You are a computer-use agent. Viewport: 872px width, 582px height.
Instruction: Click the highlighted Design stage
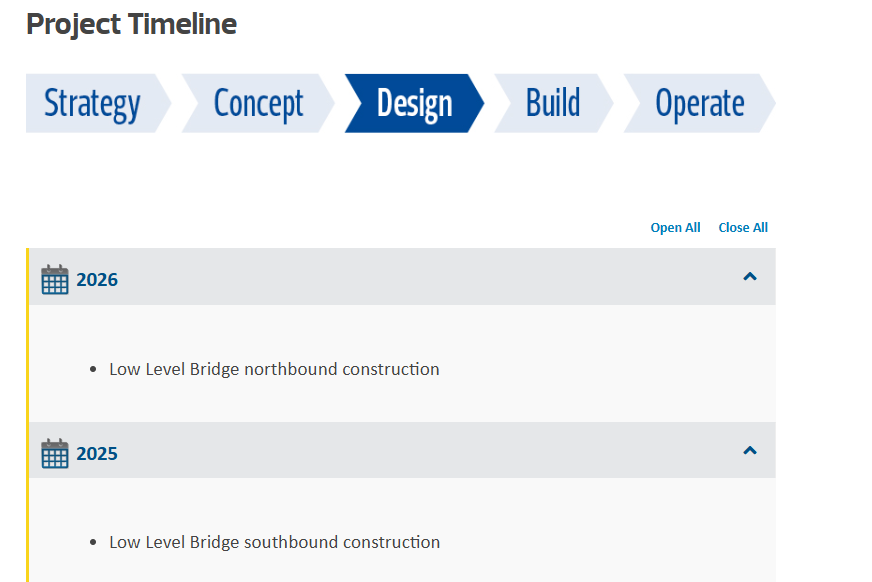click(414, 103)
